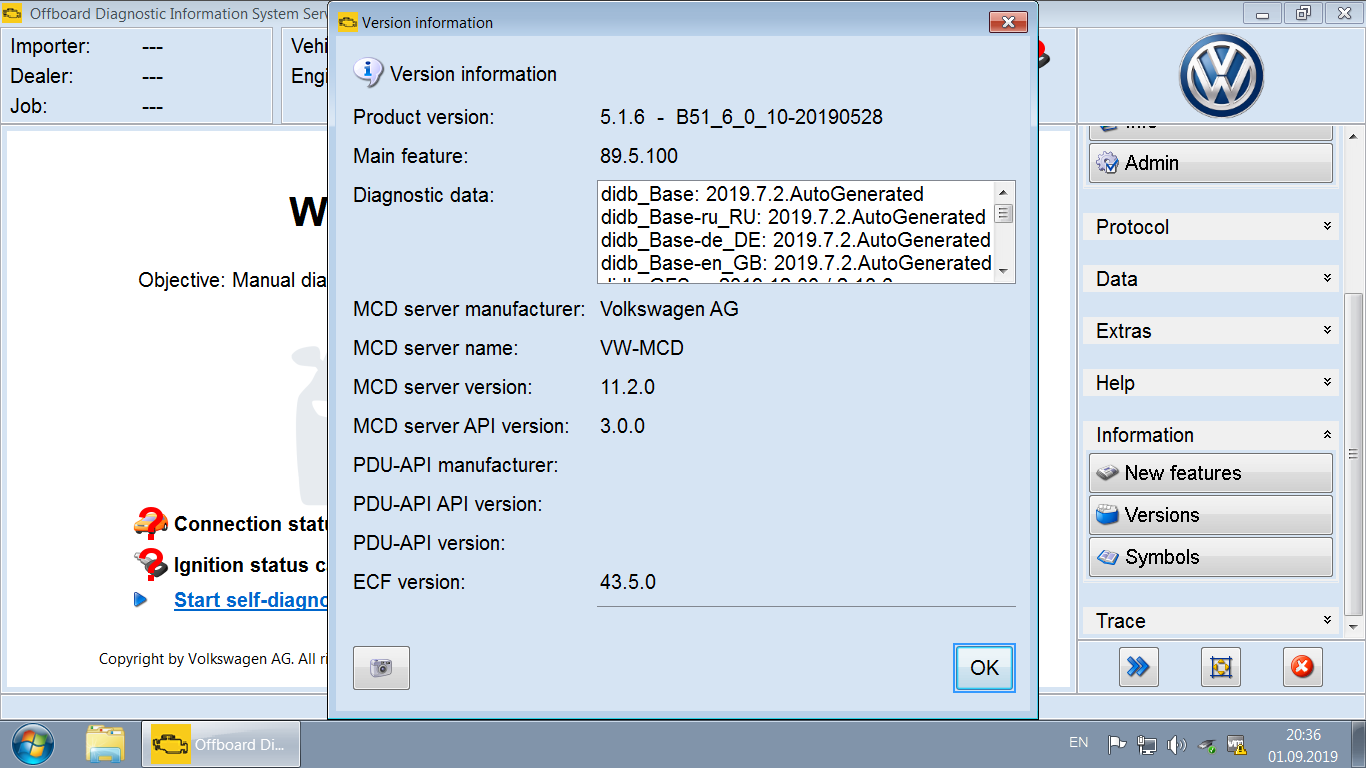Image resolution: width=1366 pixels, height=768 pixels.
Task: Expand the Trace panel
Action: click(x=1211, y=621)
